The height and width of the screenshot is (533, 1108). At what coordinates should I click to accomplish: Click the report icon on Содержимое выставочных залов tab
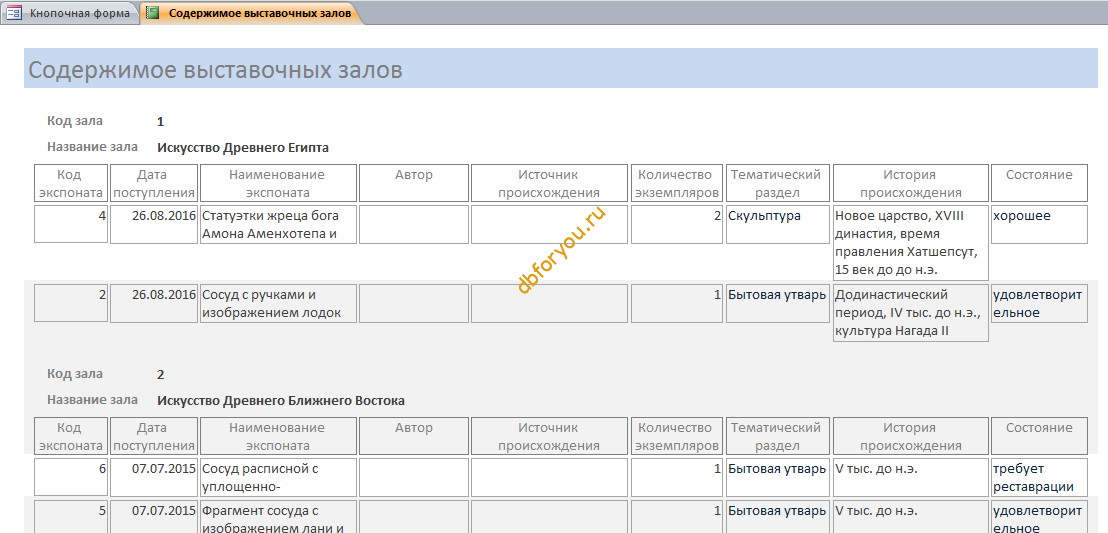coord(153,13)
